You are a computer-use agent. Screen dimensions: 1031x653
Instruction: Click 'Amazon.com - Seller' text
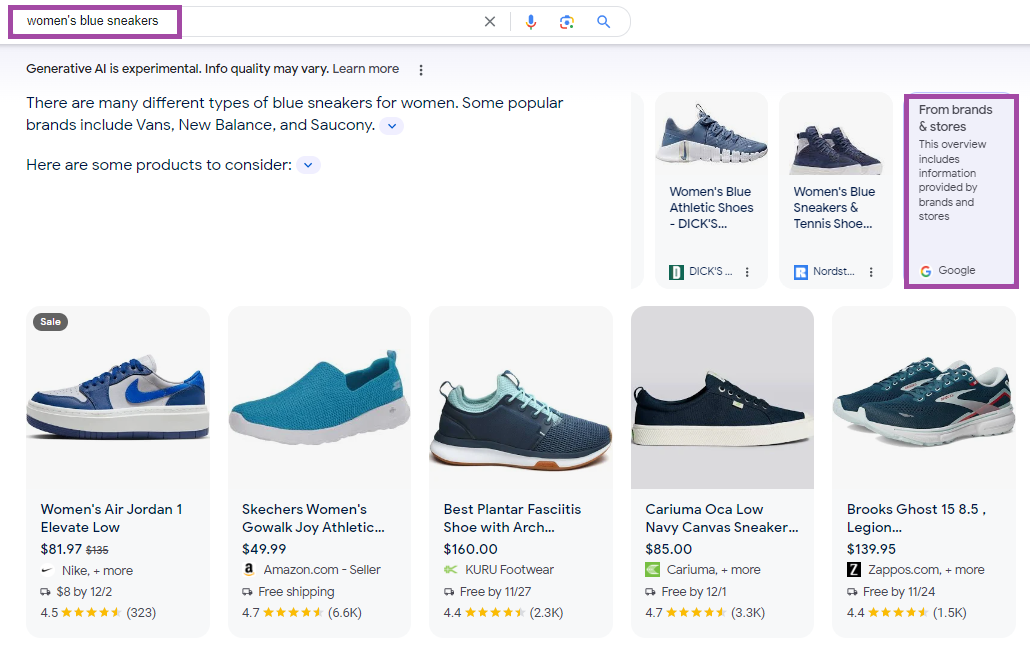coord(322,570)
